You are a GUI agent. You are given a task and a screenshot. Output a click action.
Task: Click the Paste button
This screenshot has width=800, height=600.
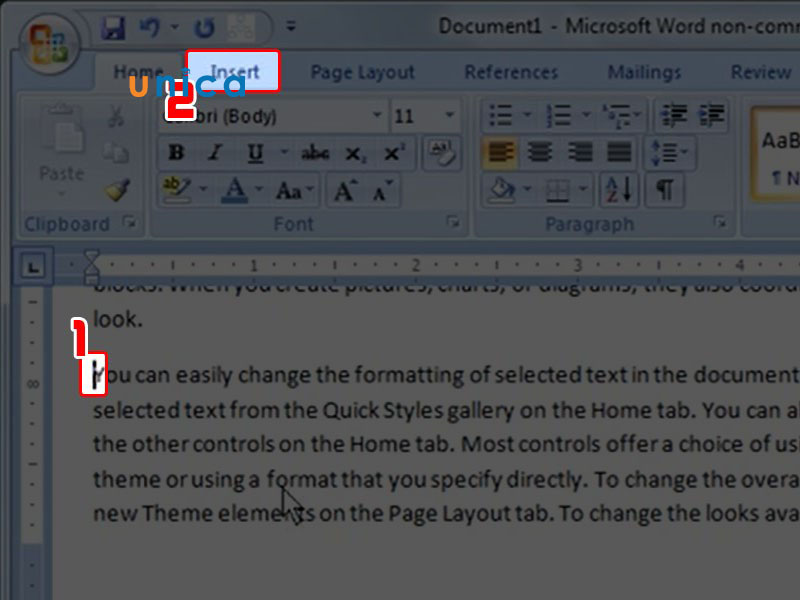(x=62, y=151)
